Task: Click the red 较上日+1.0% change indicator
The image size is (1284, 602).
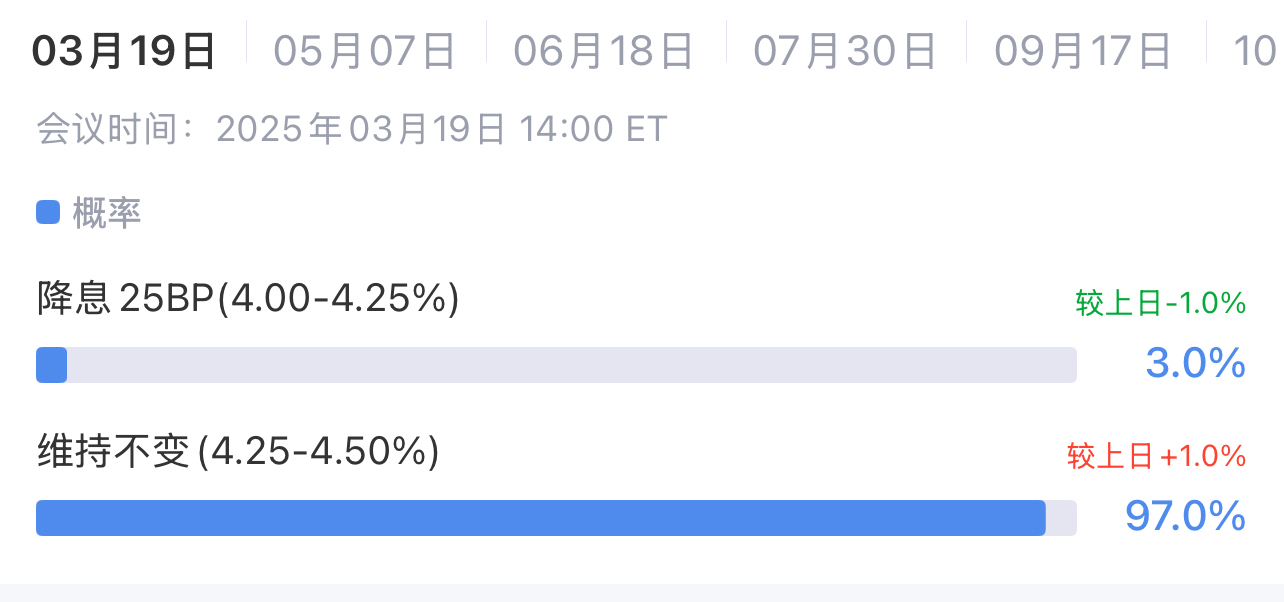Action: pos(1157,457)
